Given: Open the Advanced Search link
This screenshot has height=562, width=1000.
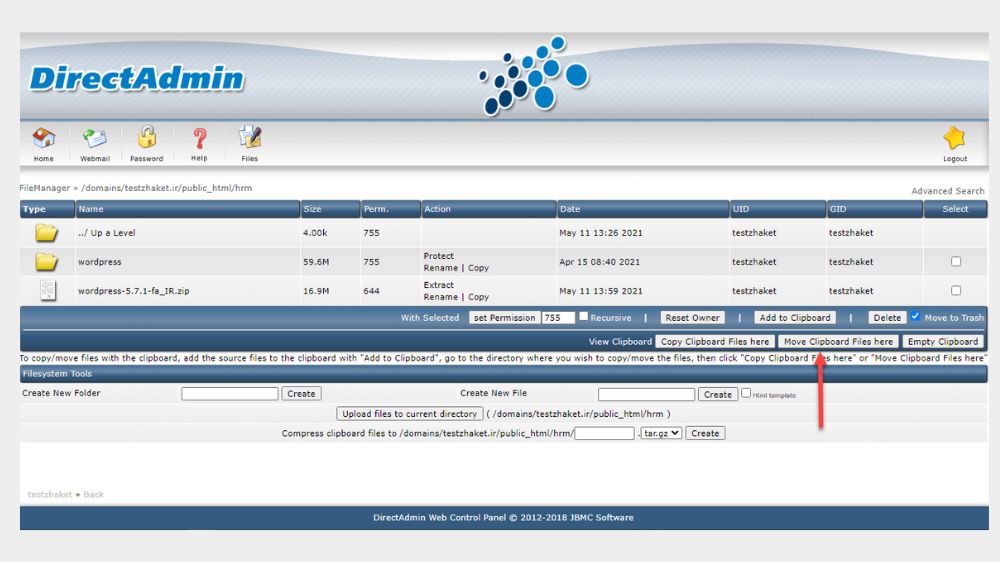Looking at the screenshot, I should 948,191.
